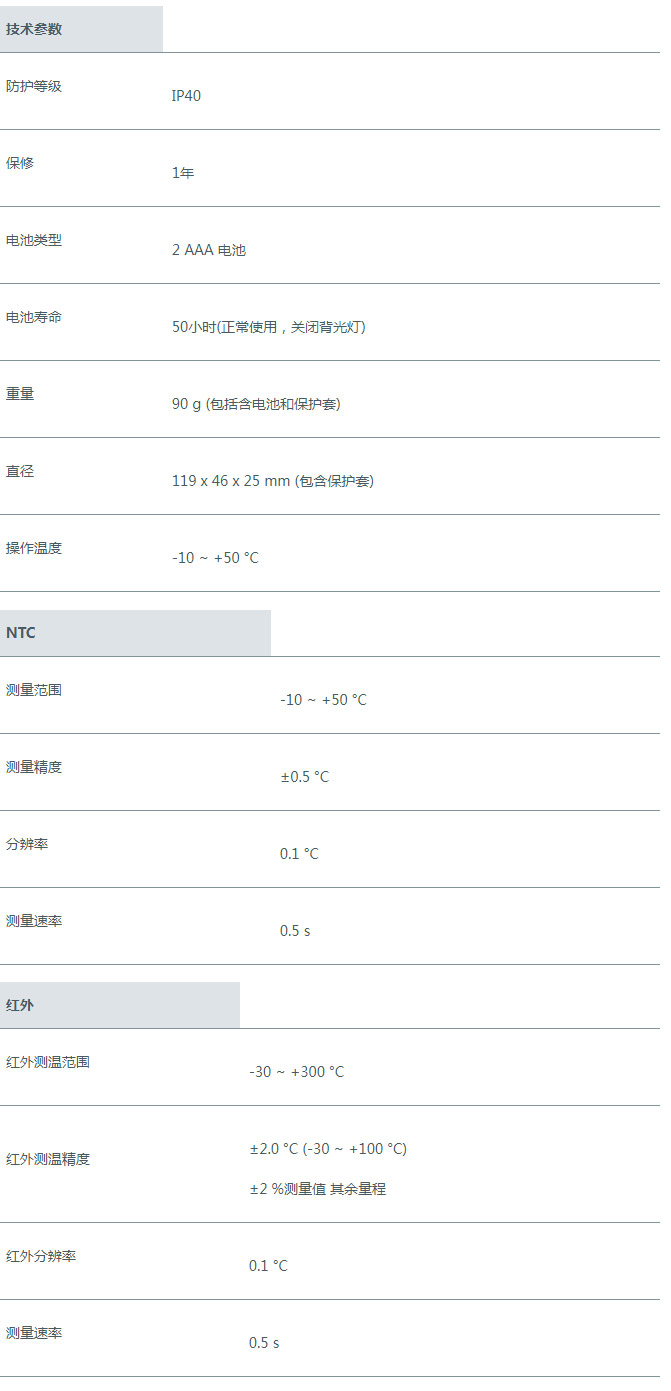This screenshot has width=671, height=1391.
Task: Click the 50小时 battery life text
Action: [x=269, y=327]
